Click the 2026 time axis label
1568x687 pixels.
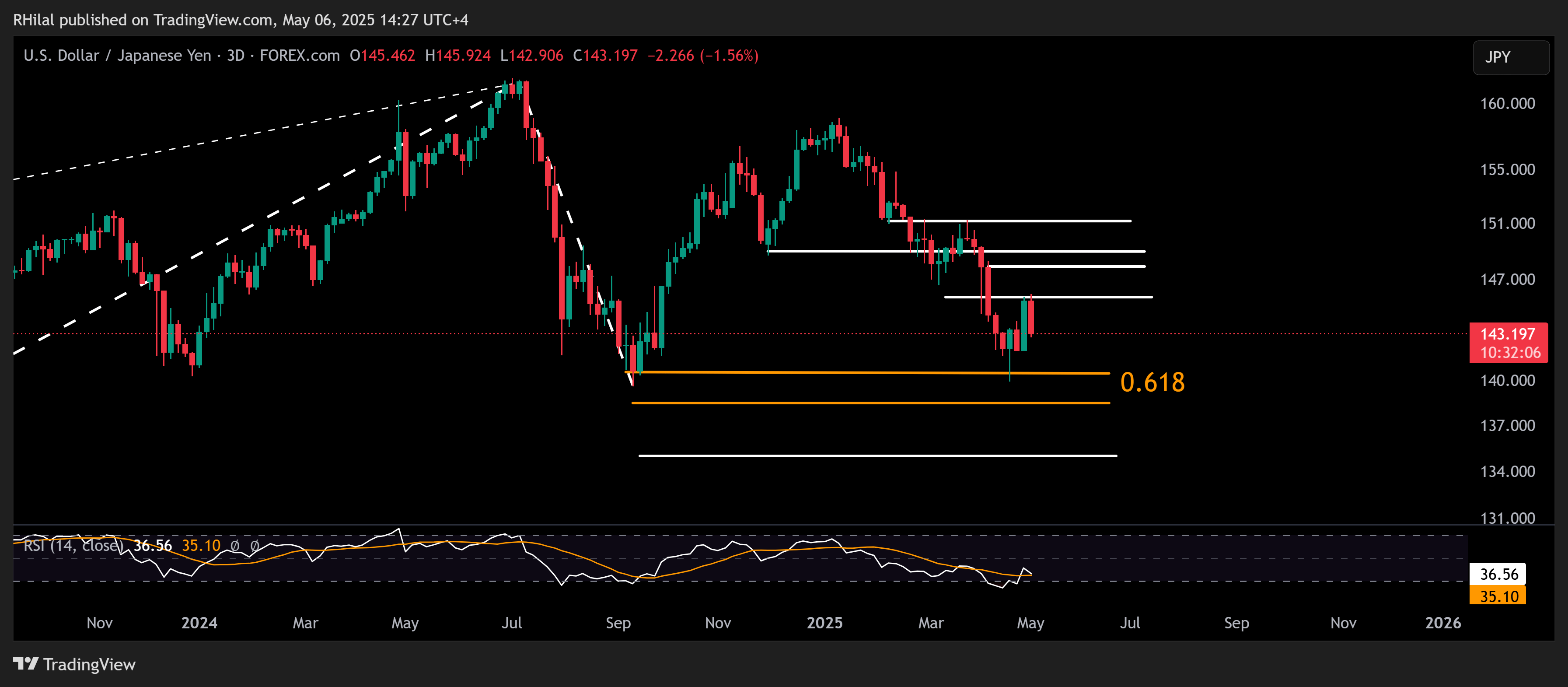(1442, 622)
